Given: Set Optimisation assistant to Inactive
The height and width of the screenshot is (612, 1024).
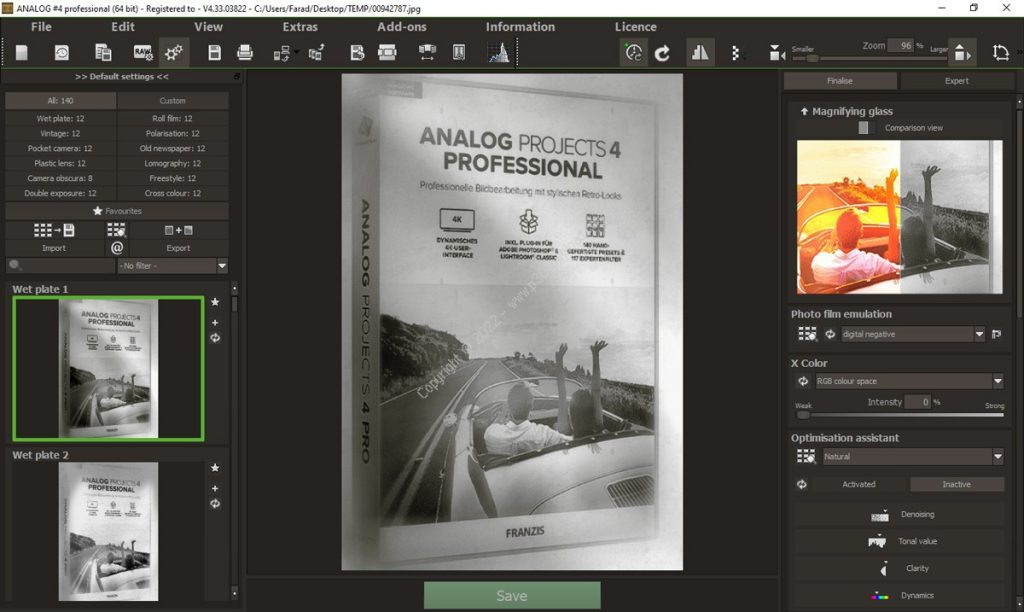Looking at the screenshot, I should pos(956,484).
